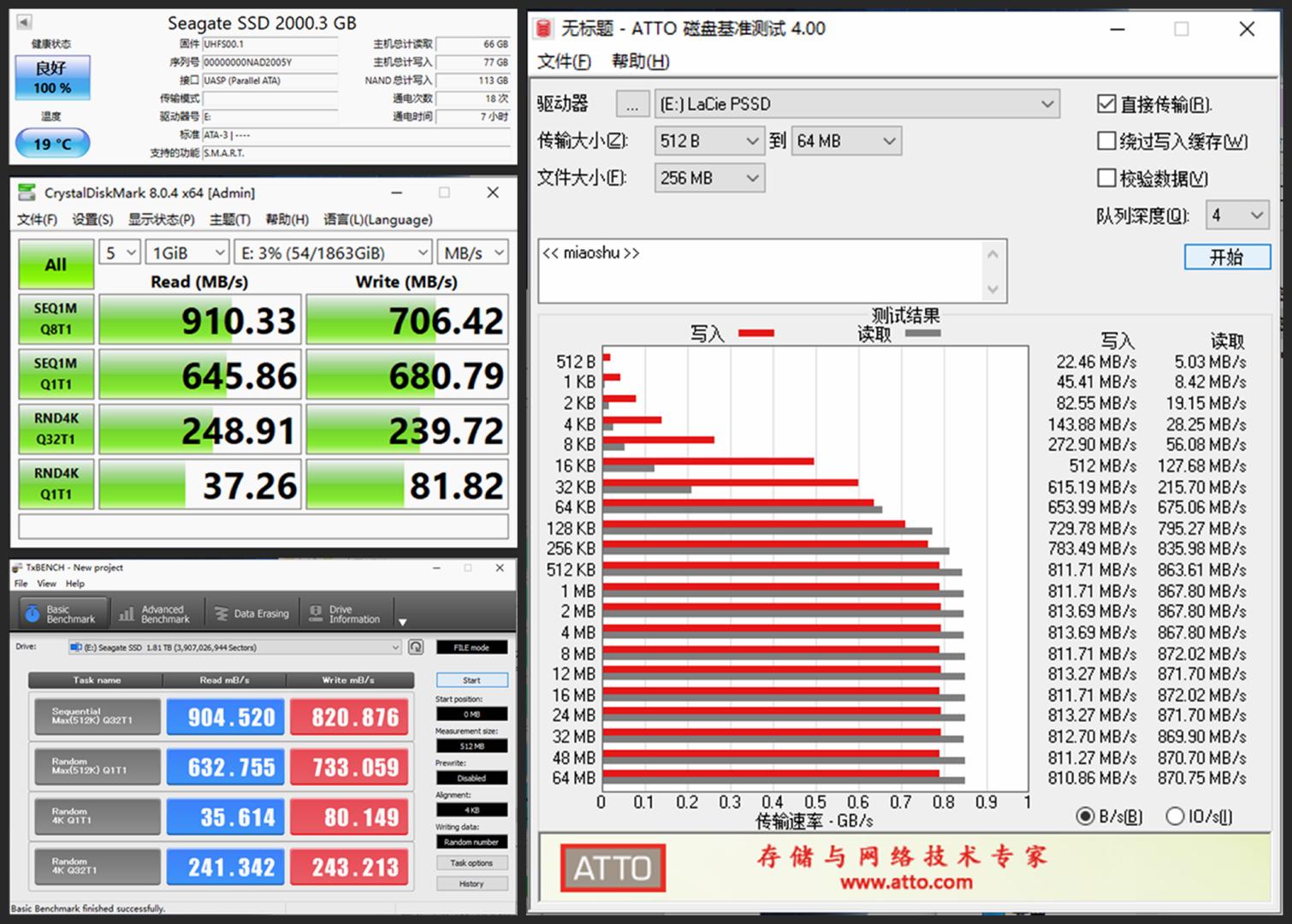Click the CrystalDiskMark app icon in its title bar

click(26, 192)
